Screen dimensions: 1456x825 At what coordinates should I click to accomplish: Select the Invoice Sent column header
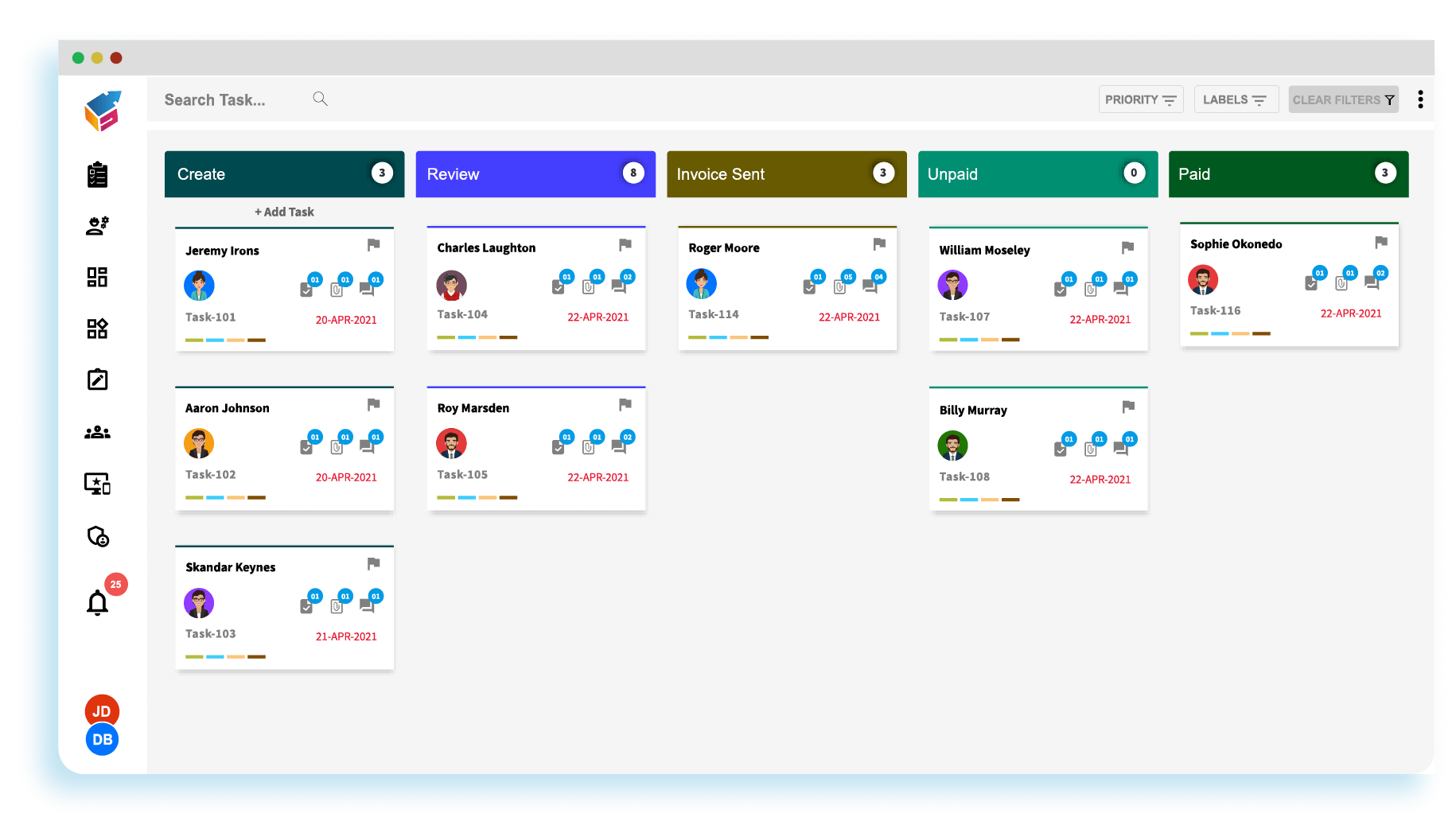[x=786, y=174]
